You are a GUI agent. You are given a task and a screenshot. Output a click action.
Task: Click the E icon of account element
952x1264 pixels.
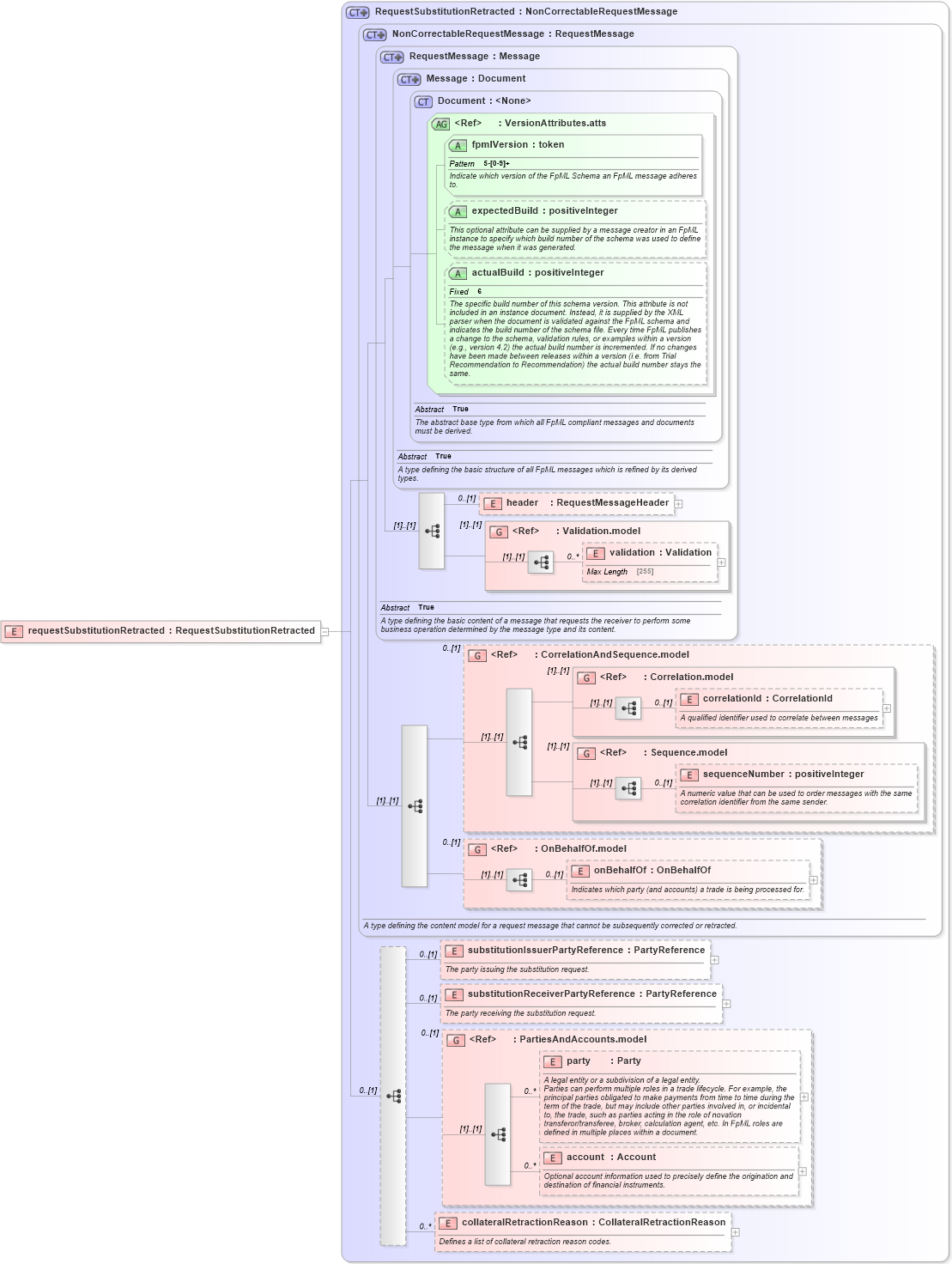click(553, 1158)
